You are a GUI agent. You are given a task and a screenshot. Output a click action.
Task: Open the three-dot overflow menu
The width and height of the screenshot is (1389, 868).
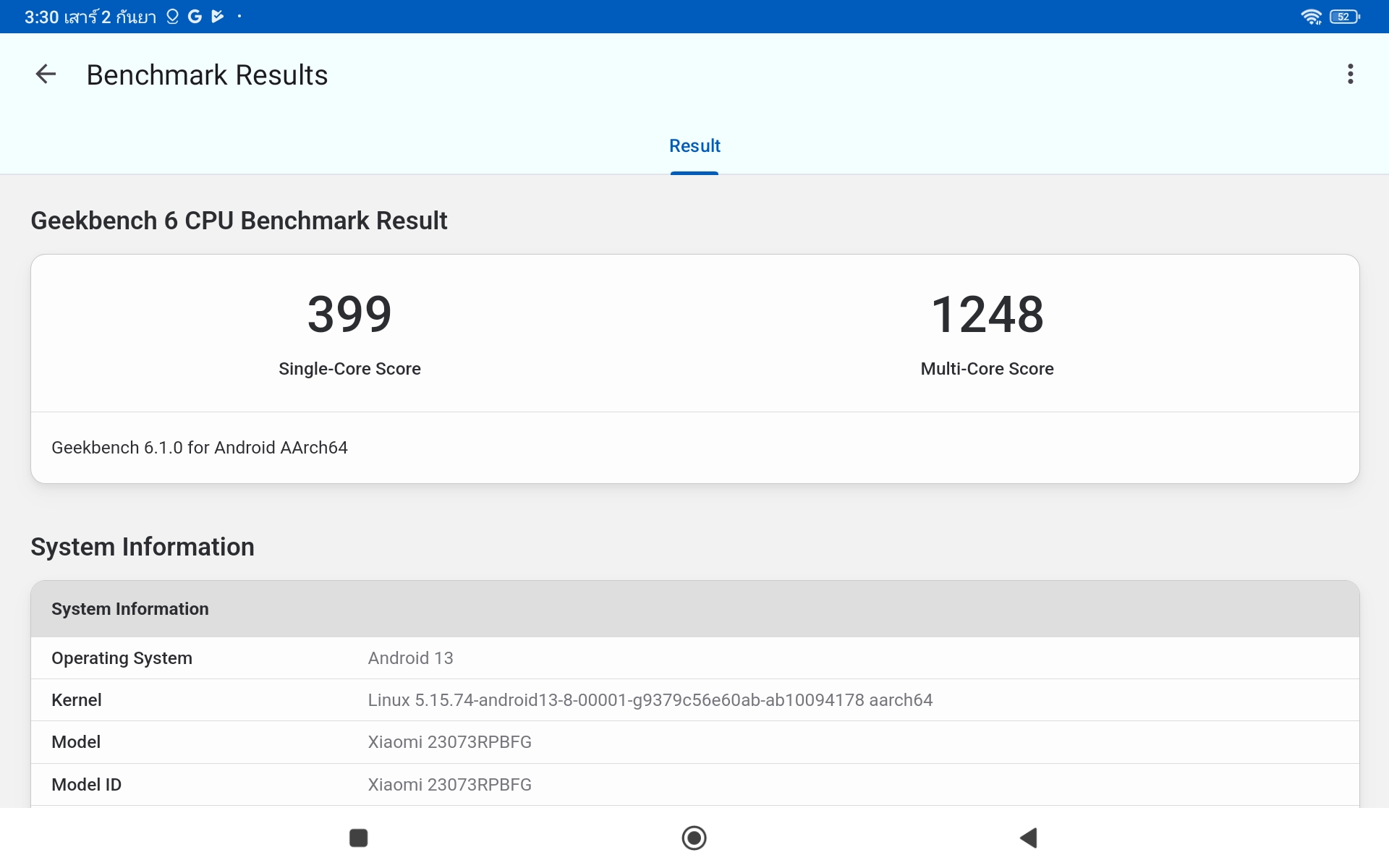[x=1350, y=74]
